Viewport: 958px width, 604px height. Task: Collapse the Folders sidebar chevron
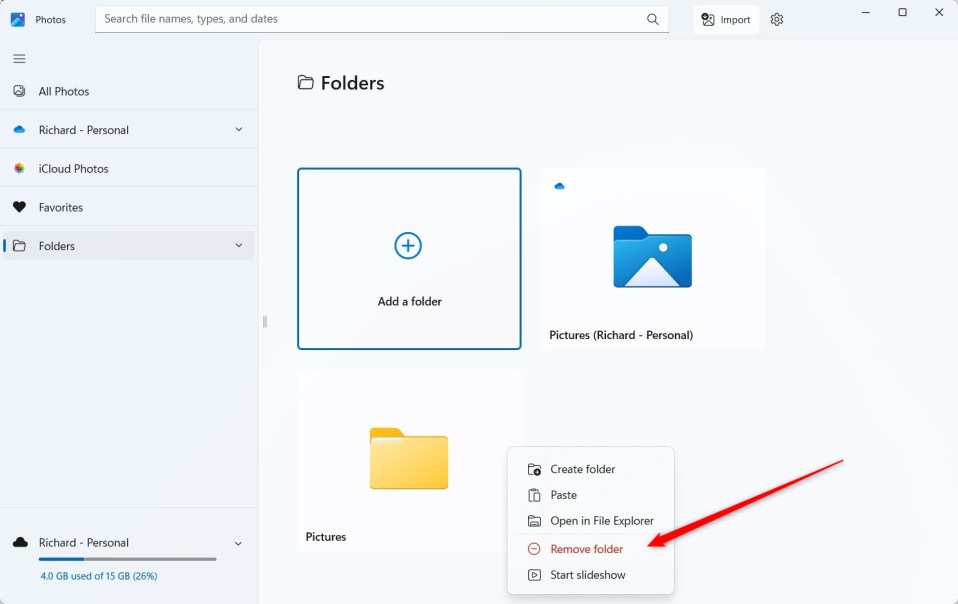[239, 246]
